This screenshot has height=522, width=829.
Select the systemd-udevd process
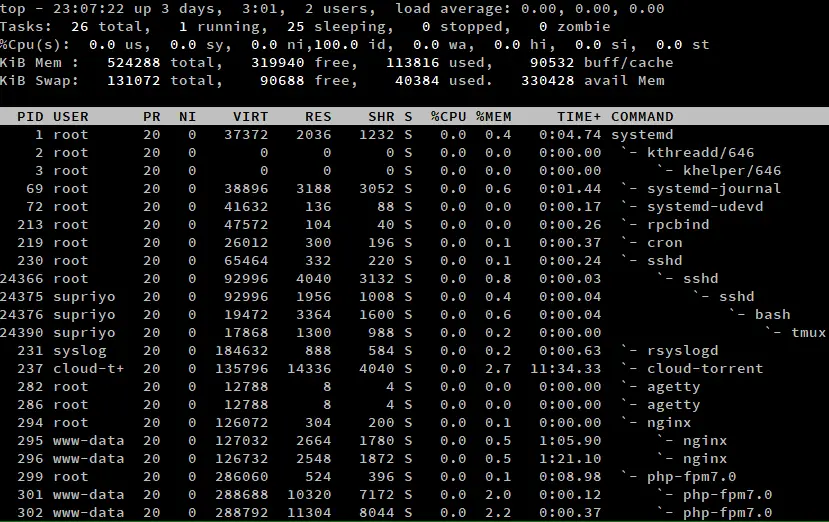tap(414, 207)
